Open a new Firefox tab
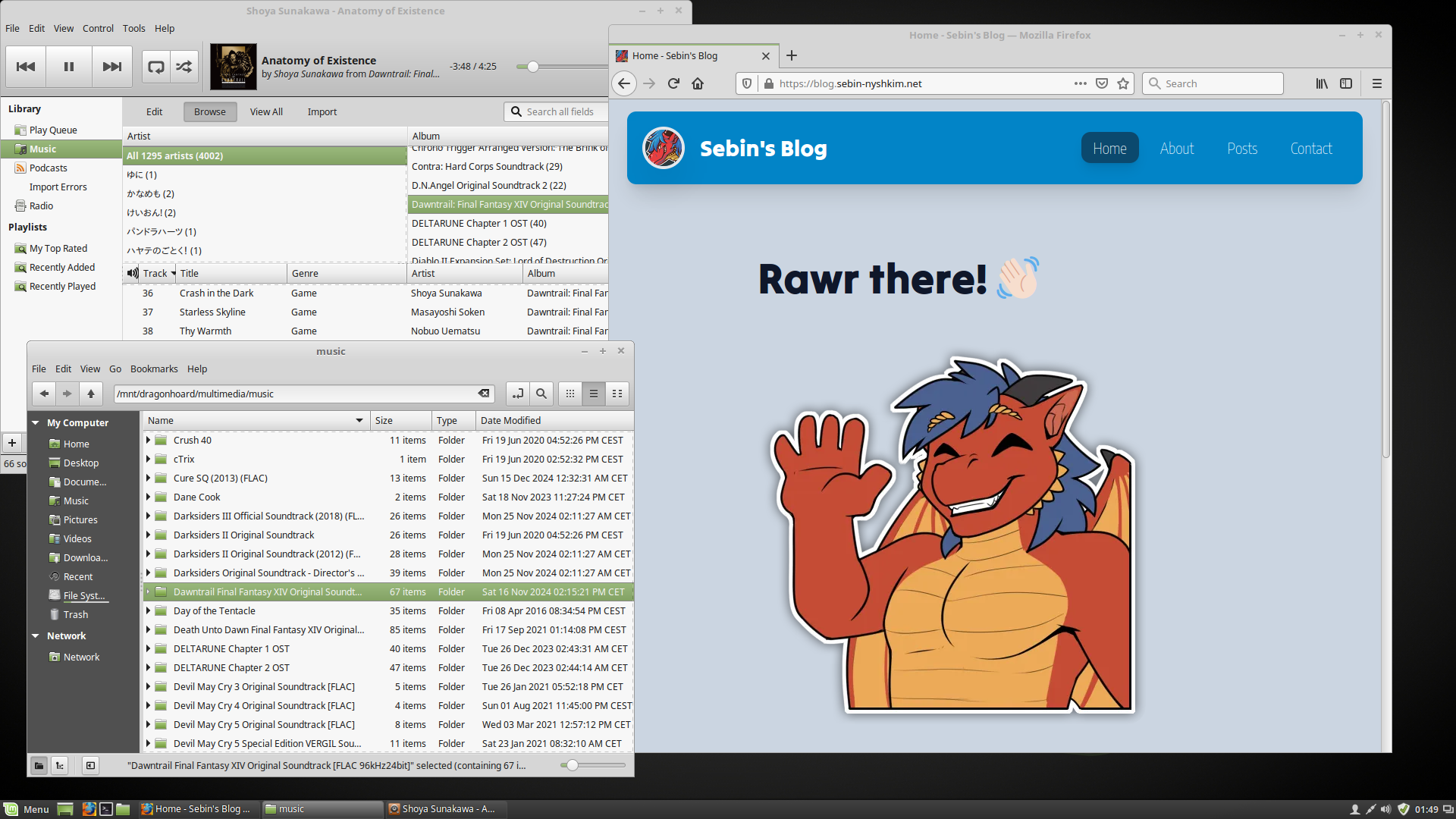The height and width of the screenshot is (819, 1456). tap(792, 55)
